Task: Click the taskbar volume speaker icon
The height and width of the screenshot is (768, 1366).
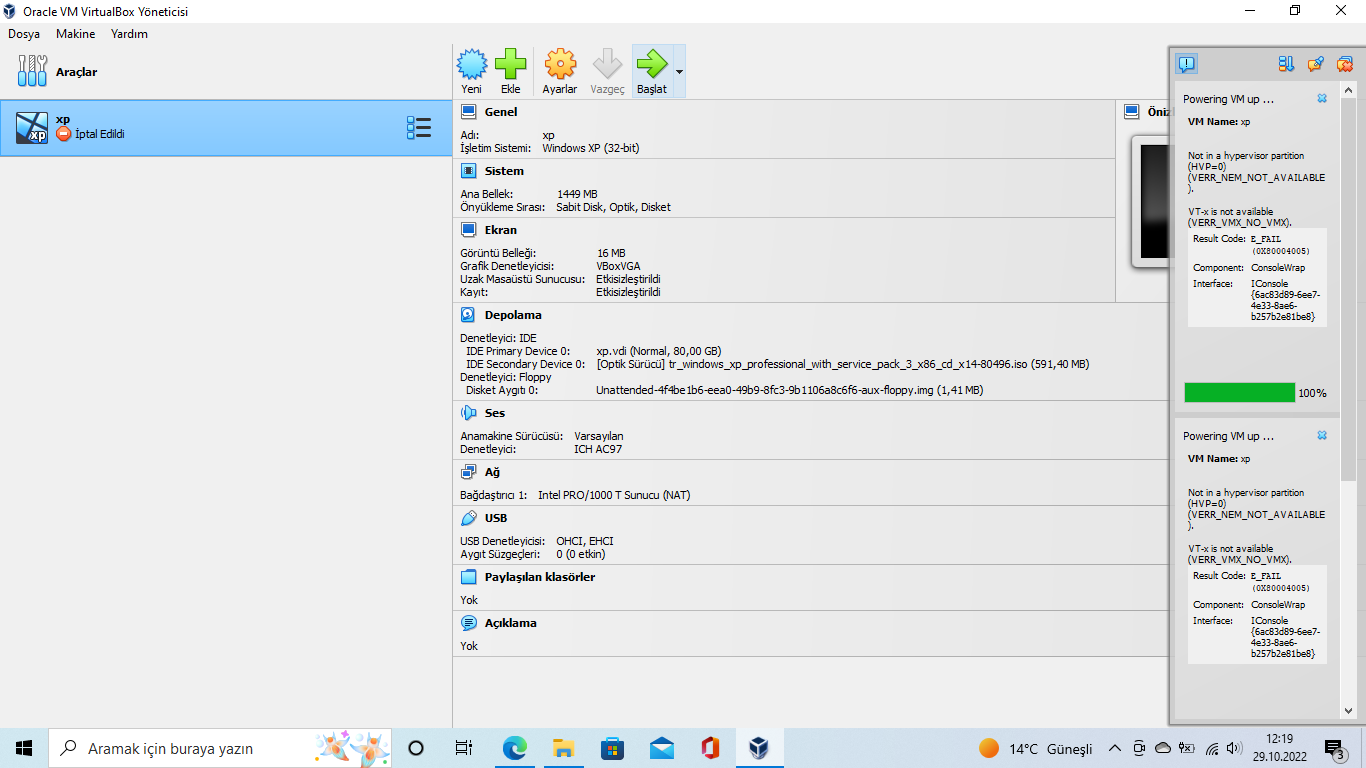Action: click(x=1234, y=748)
